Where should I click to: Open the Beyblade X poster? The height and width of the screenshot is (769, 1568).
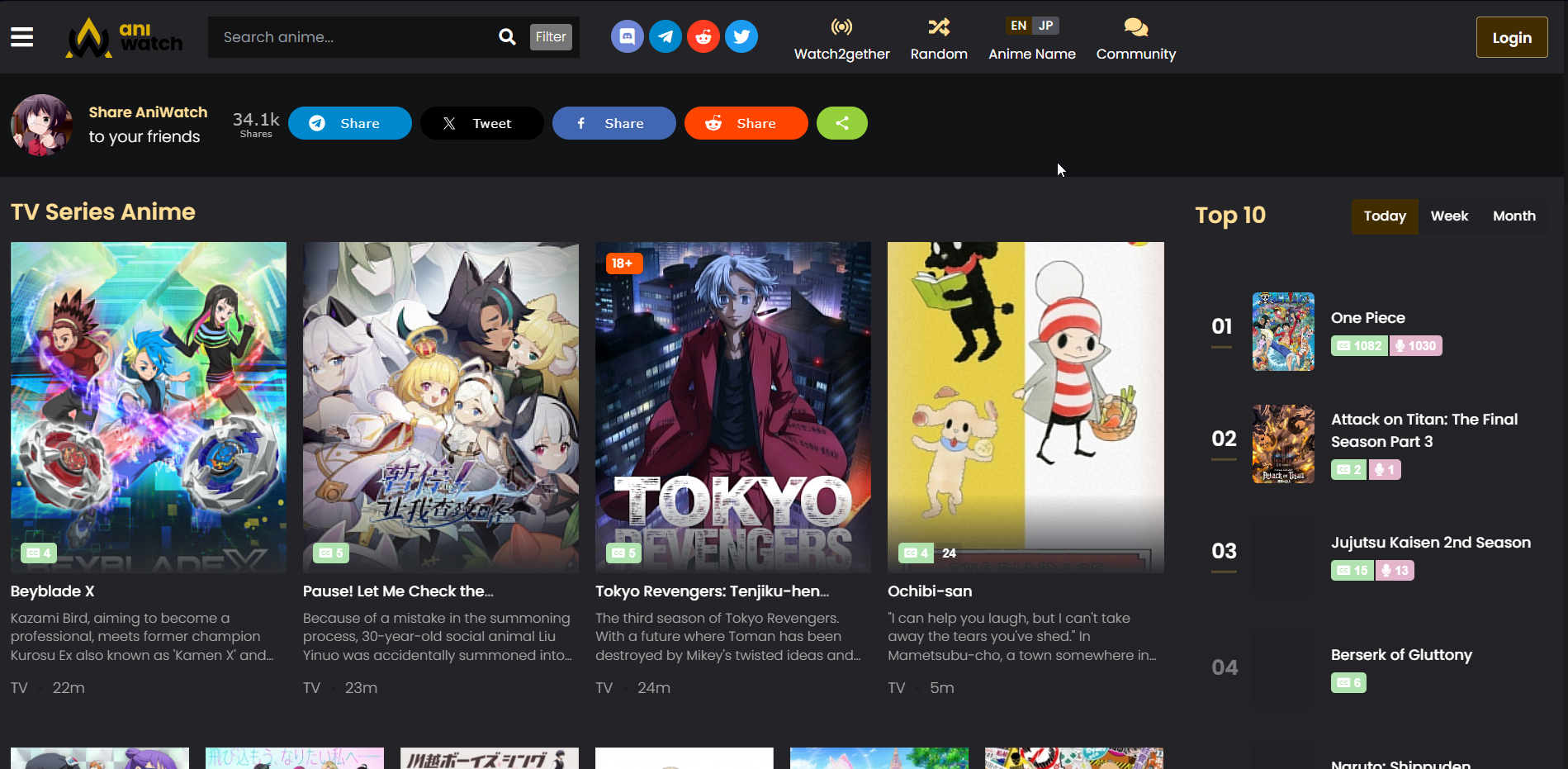149,407
